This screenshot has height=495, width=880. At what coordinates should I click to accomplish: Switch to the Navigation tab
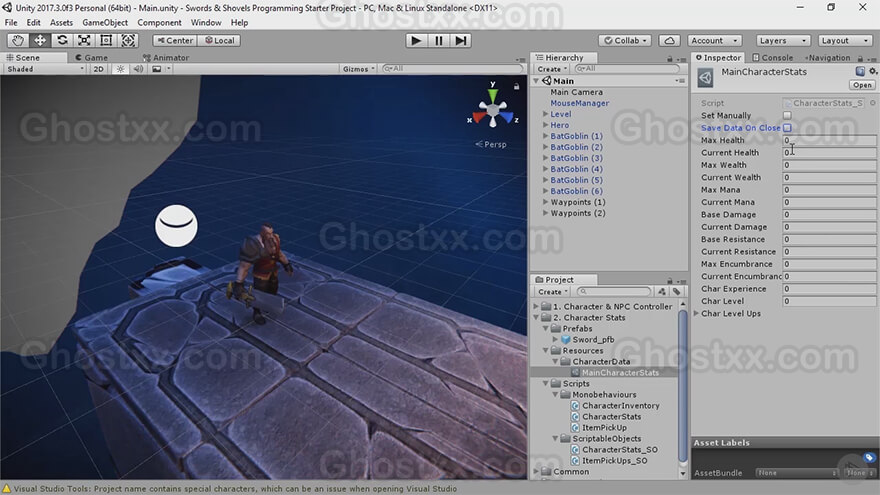[x=828, y=58]
